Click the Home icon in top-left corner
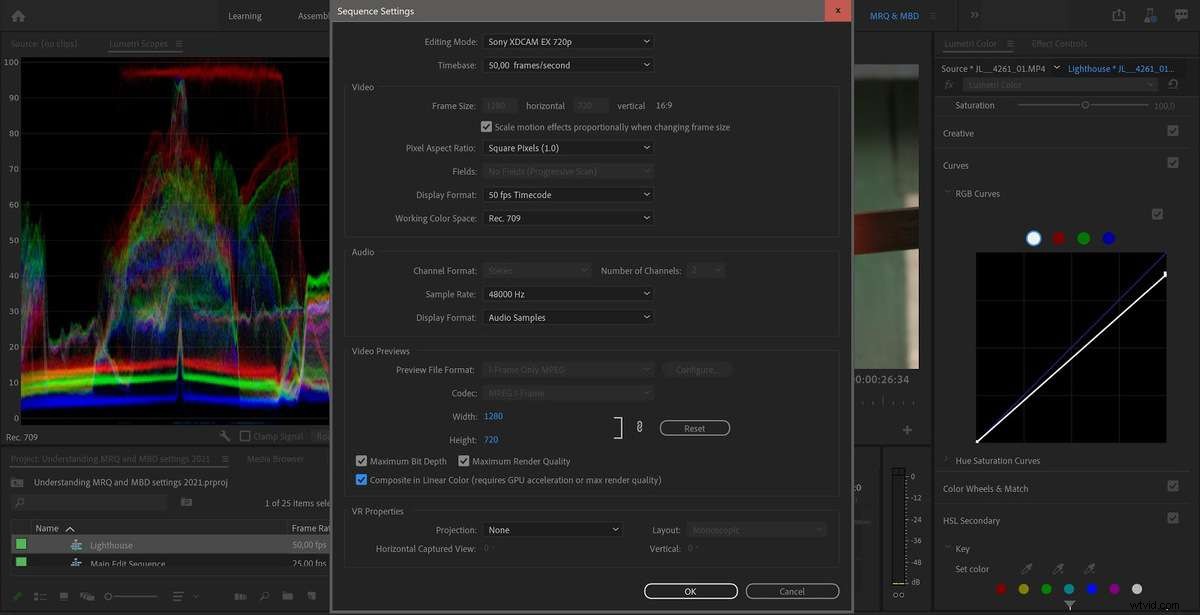 pos(16,15)
